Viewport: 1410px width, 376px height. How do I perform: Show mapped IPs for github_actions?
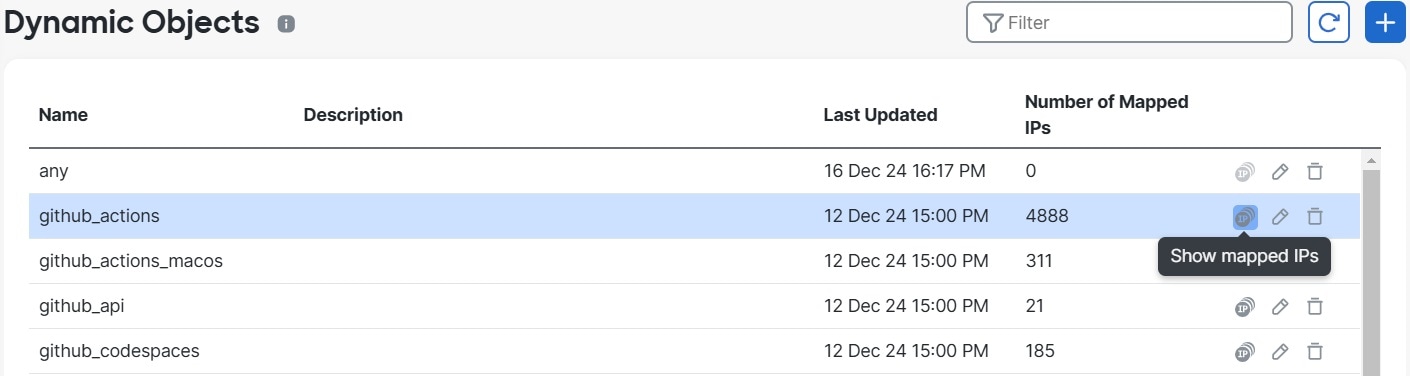point(1245,216)
